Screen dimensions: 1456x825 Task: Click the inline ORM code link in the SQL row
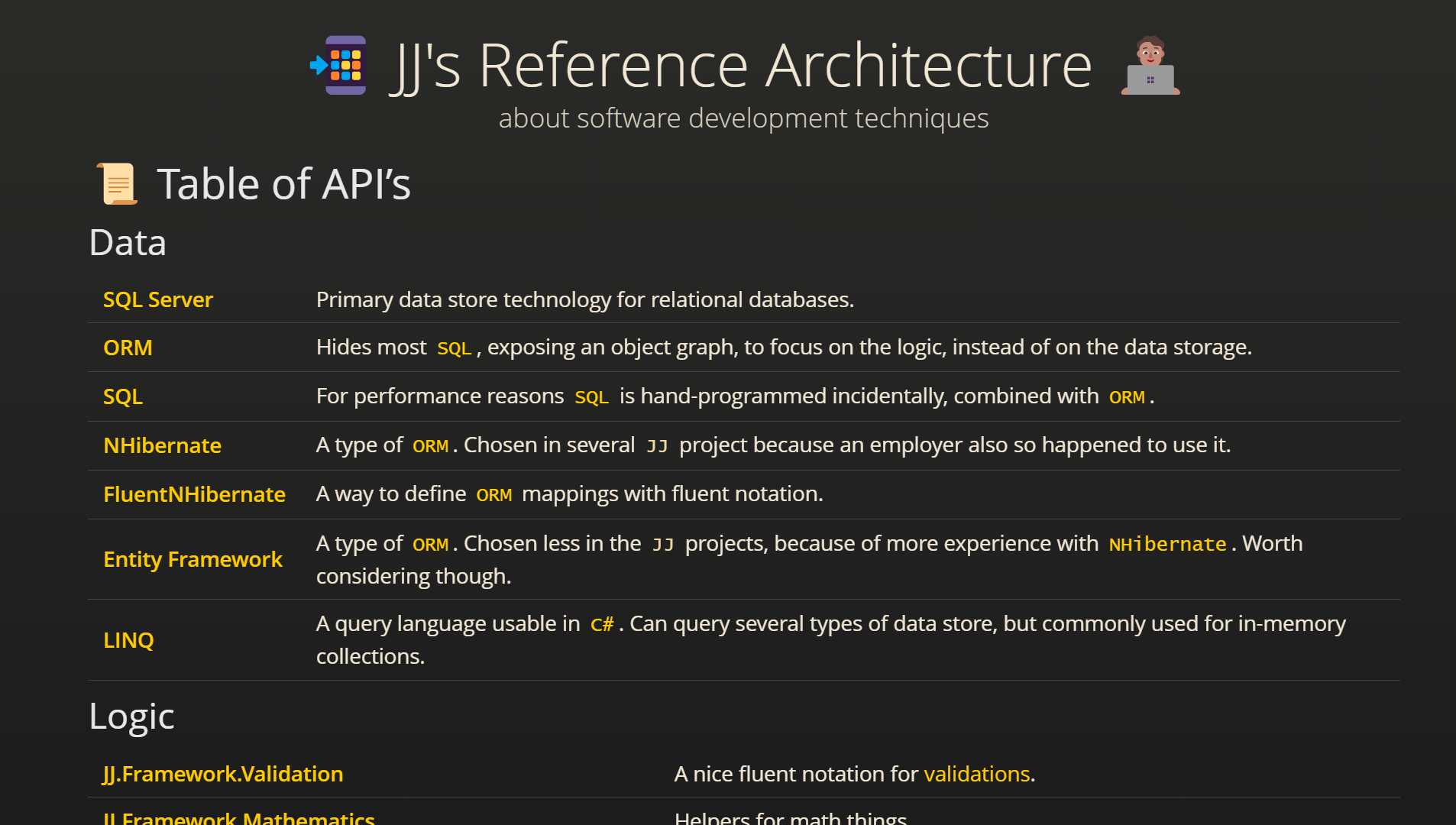click(1126, 396)
